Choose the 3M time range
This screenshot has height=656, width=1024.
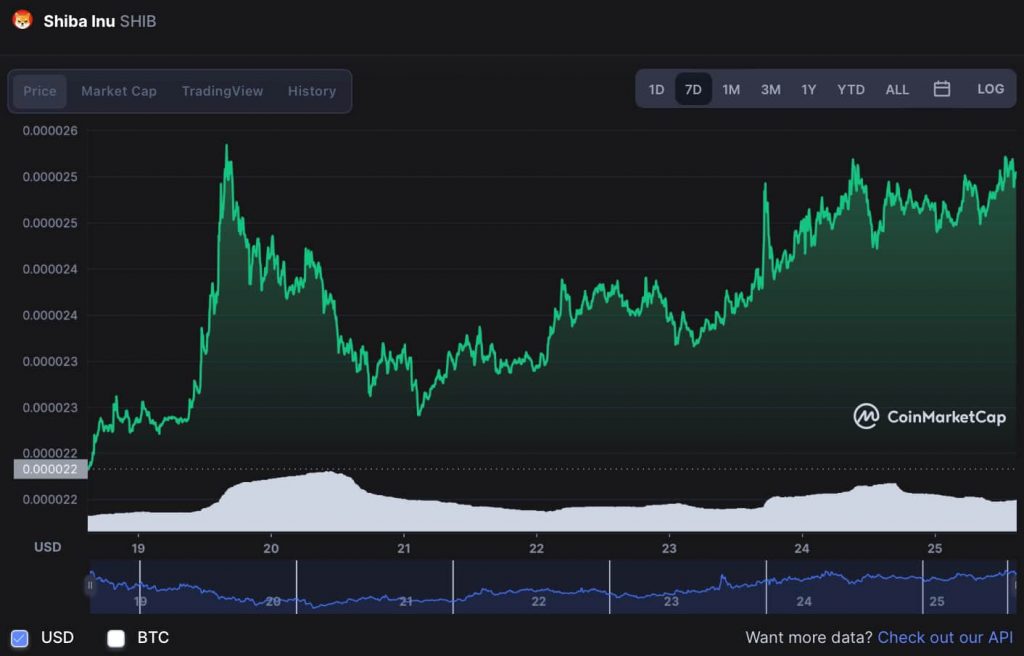click(770, 89)
